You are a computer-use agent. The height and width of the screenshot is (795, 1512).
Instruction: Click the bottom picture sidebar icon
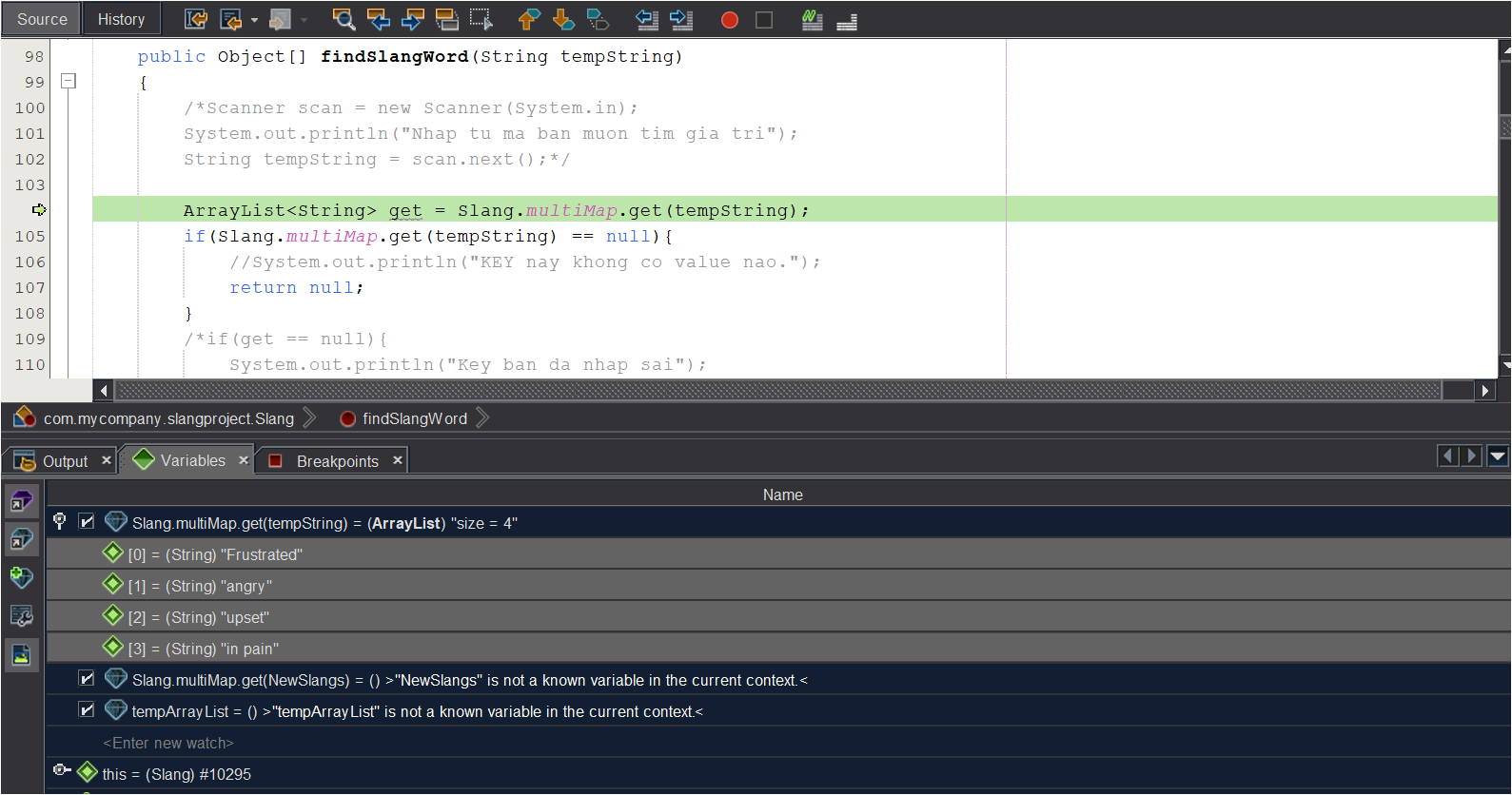[x=22, y=654]
